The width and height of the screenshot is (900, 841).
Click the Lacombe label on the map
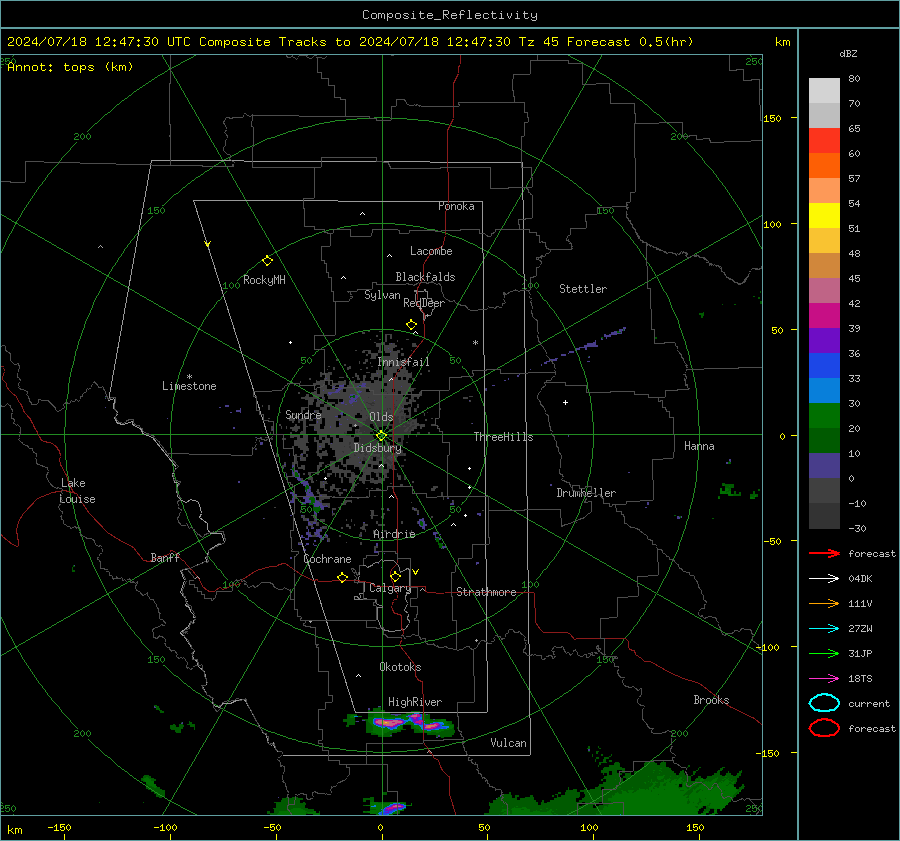point(431,251)
